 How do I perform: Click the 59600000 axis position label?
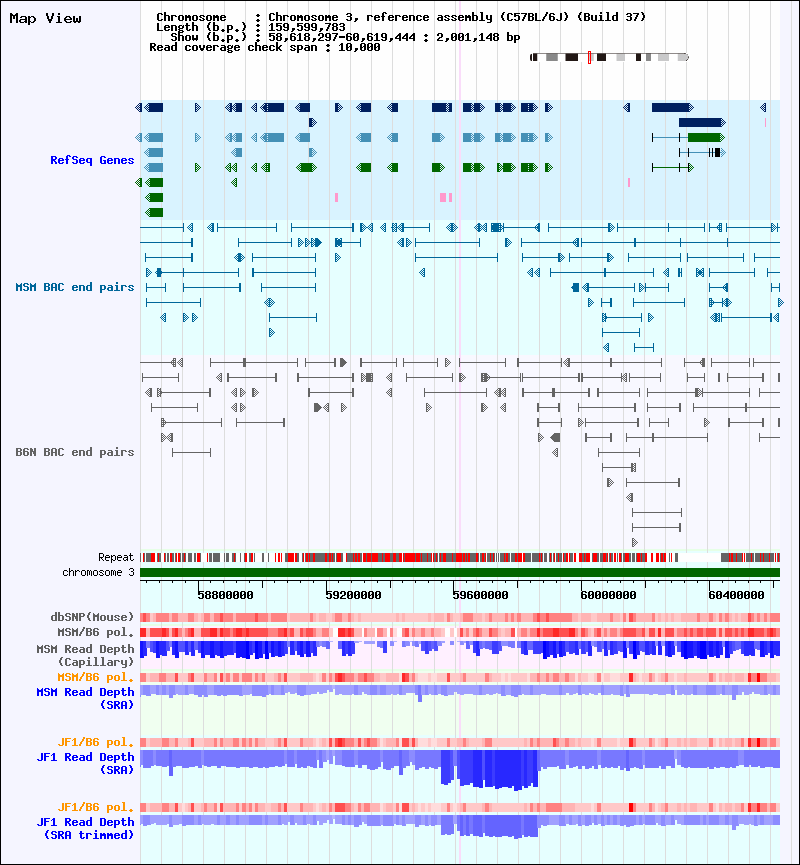[481, 595]
